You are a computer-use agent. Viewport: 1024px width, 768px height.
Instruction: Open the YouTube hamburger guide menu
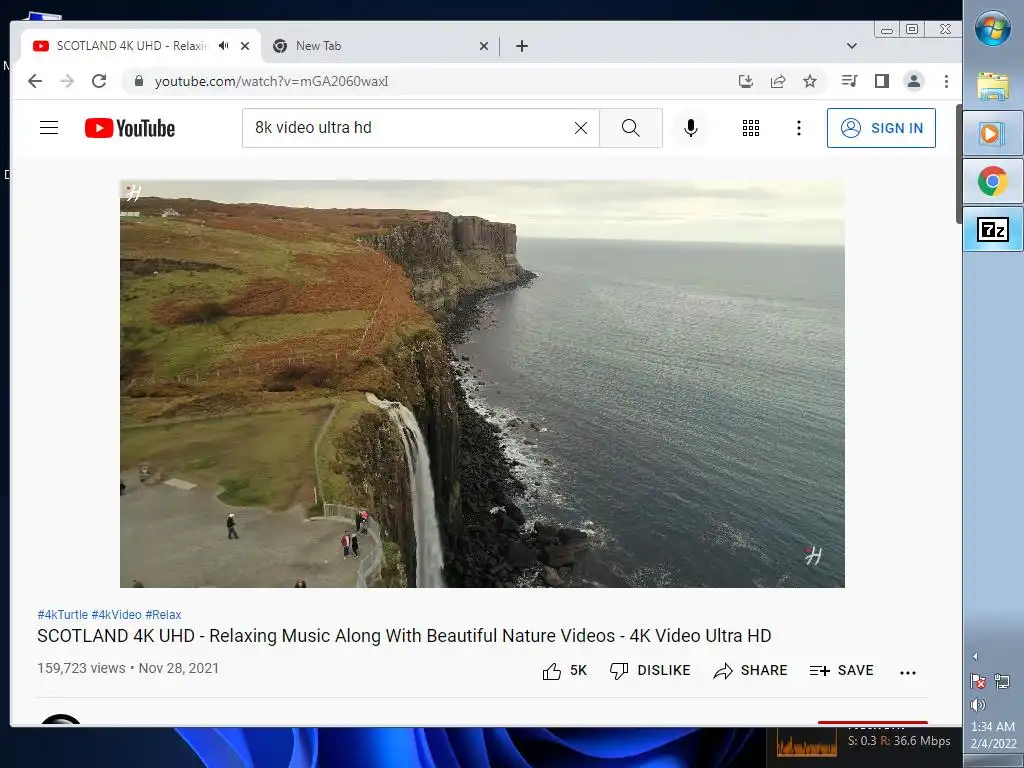pyautogui.click(x=49, y=127)
